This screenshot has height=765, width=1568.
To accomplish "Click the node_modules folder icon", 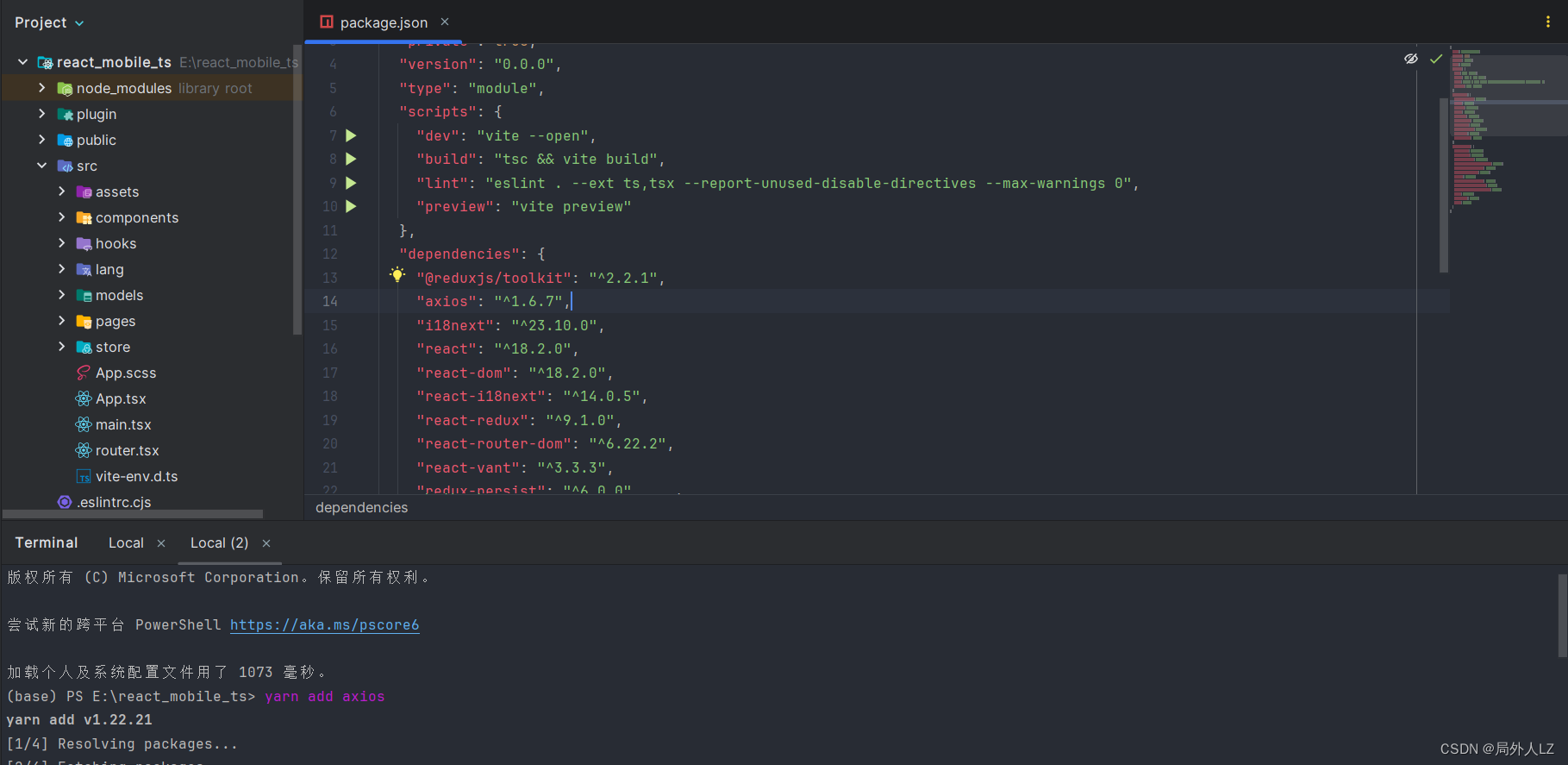I will 65,88.
